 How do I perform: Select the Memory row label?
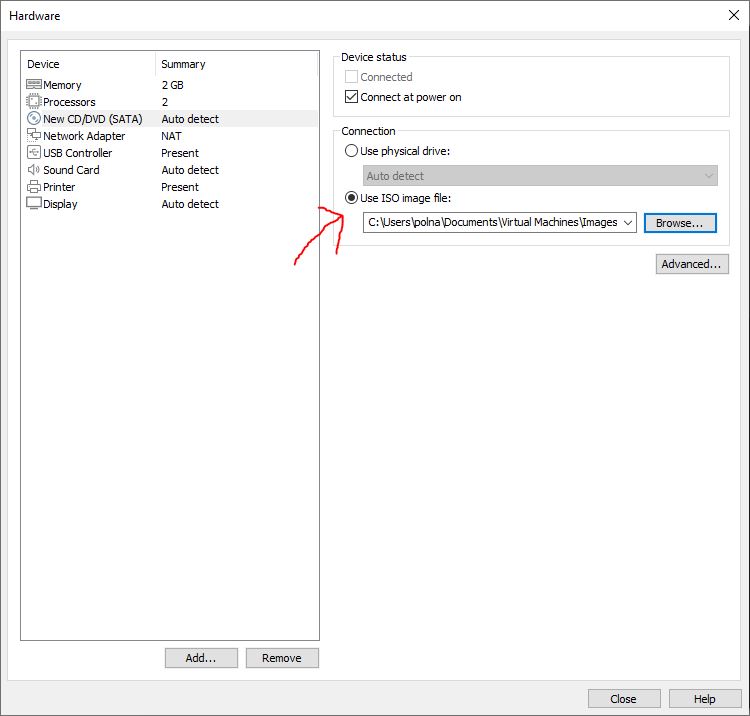62,85
